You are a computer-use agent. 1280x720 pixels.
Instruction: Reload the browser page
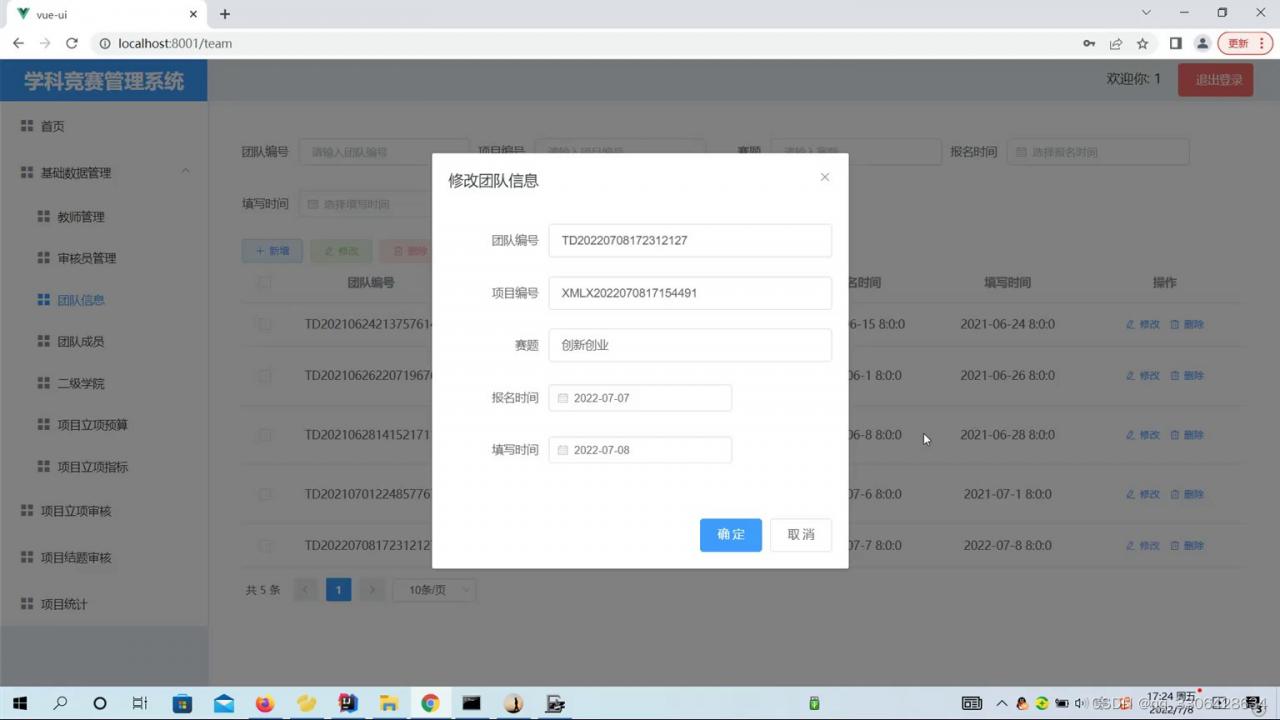pos(71,43)
